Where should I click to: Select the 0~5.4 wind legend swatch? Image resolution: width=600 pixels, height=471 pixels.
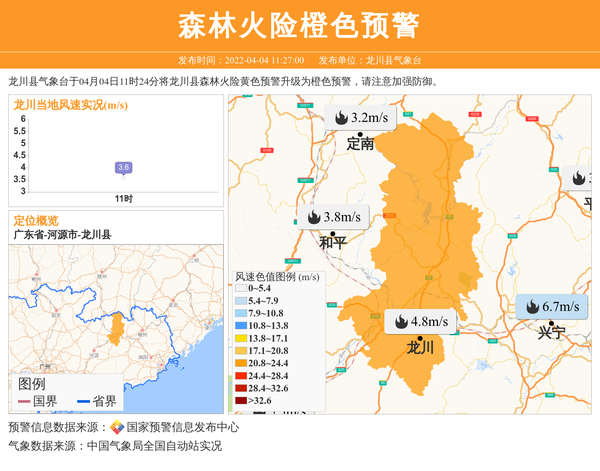[241, 288]
